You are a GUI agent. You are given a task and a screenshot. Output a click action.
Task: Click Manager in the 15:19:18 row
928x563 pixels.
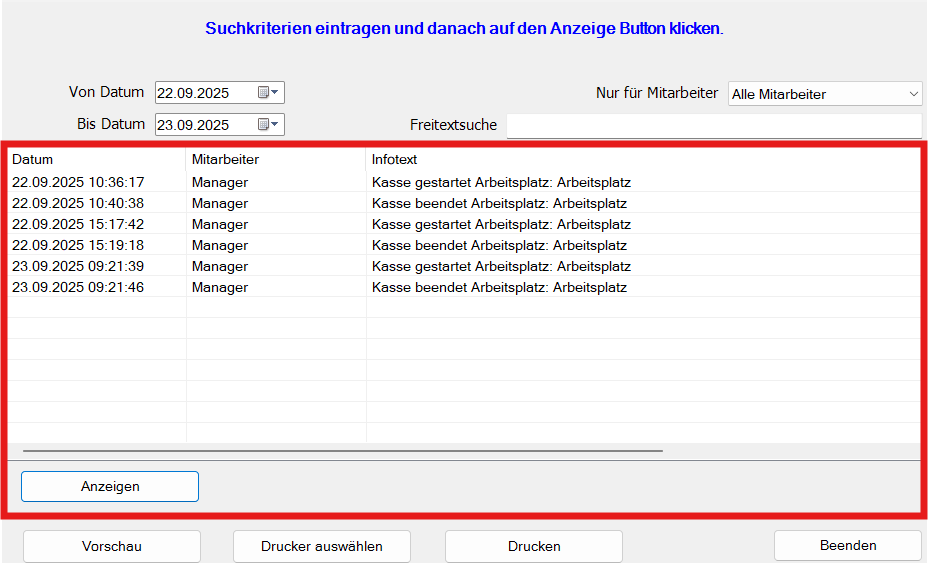pyautogui.click(x=220, y=245)
